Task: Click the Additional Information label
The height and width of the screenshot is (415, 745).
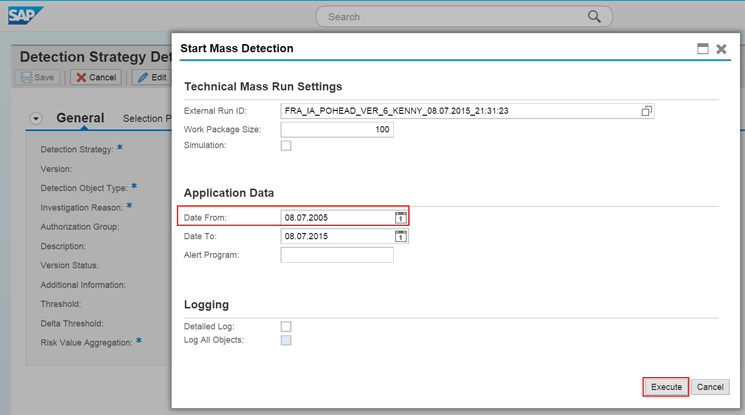Action: click(x=83, y=285)
